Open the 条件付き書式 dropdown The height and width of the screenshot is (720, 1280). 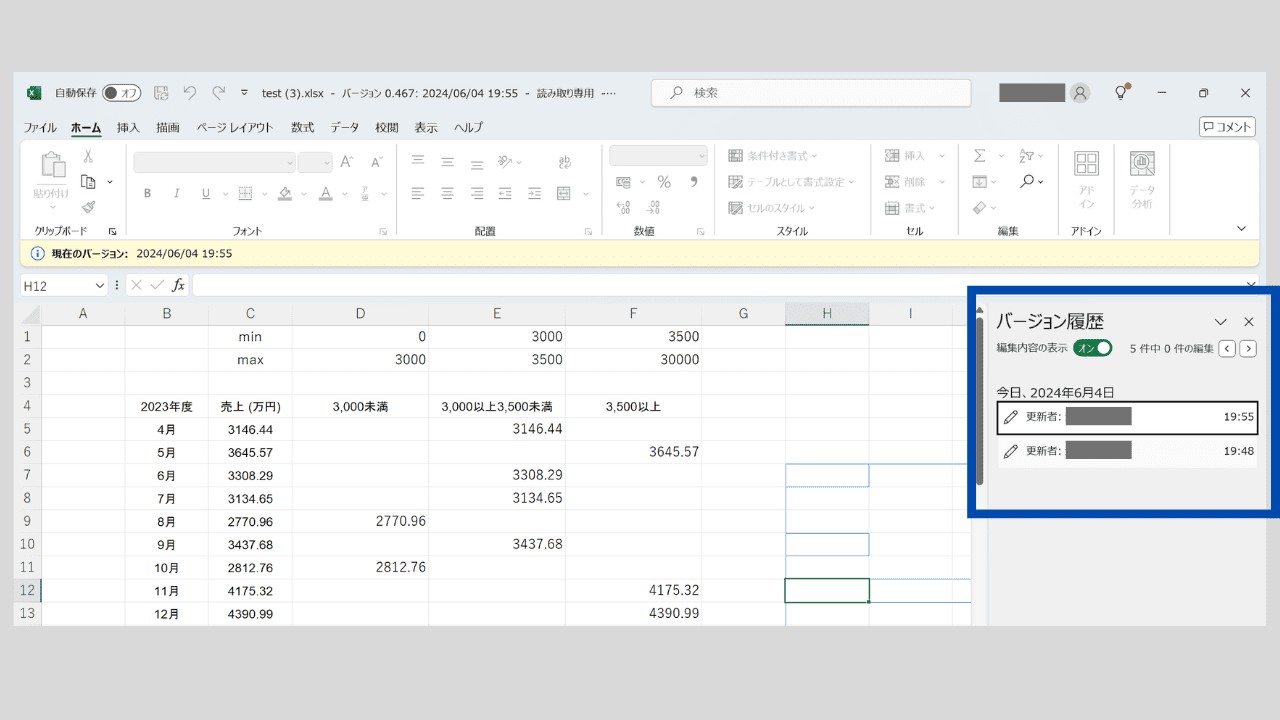pyautogui.click(x=772, y=156)
